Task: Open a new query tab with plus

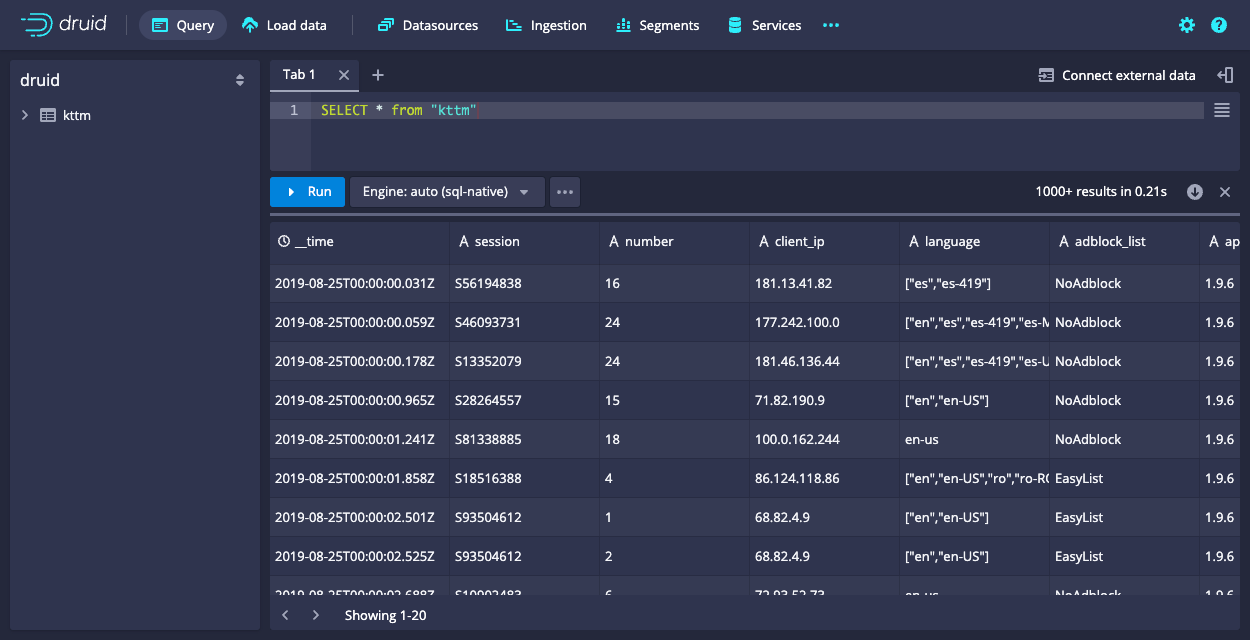Action: [377, 74]
